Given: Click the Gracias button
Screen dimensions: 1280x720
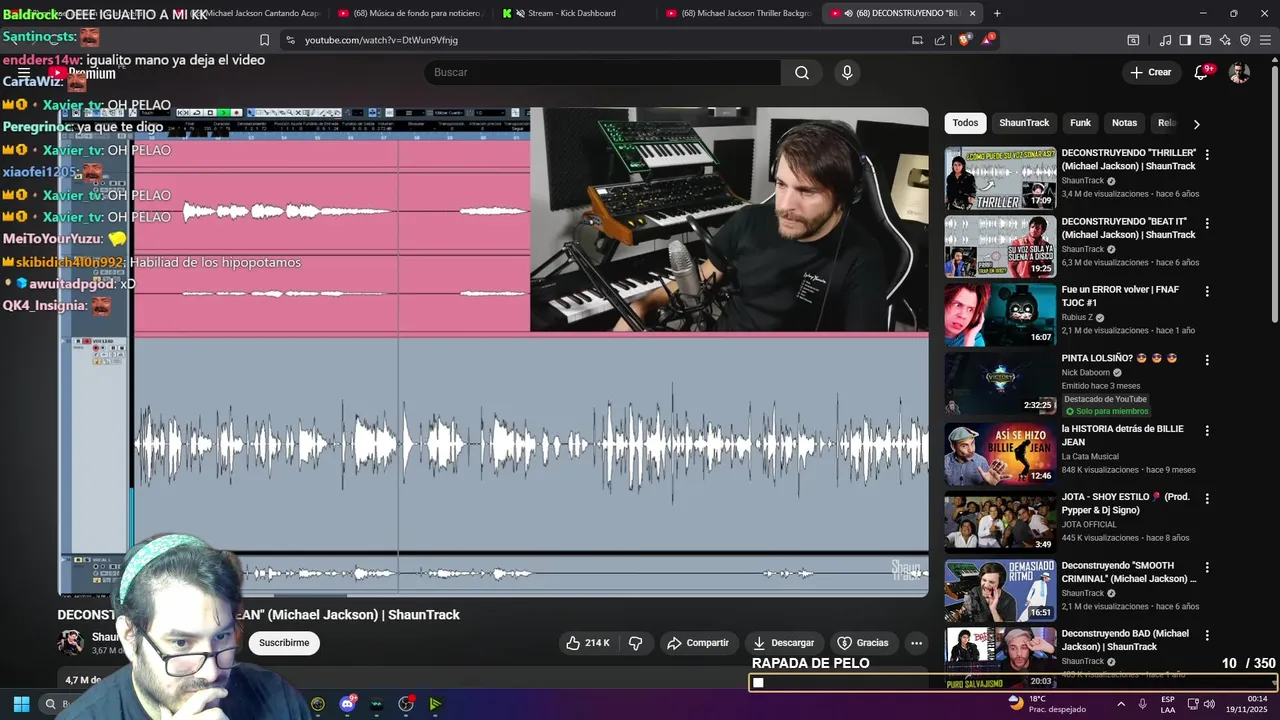Looking at the screenshot, I should (863, 643).
